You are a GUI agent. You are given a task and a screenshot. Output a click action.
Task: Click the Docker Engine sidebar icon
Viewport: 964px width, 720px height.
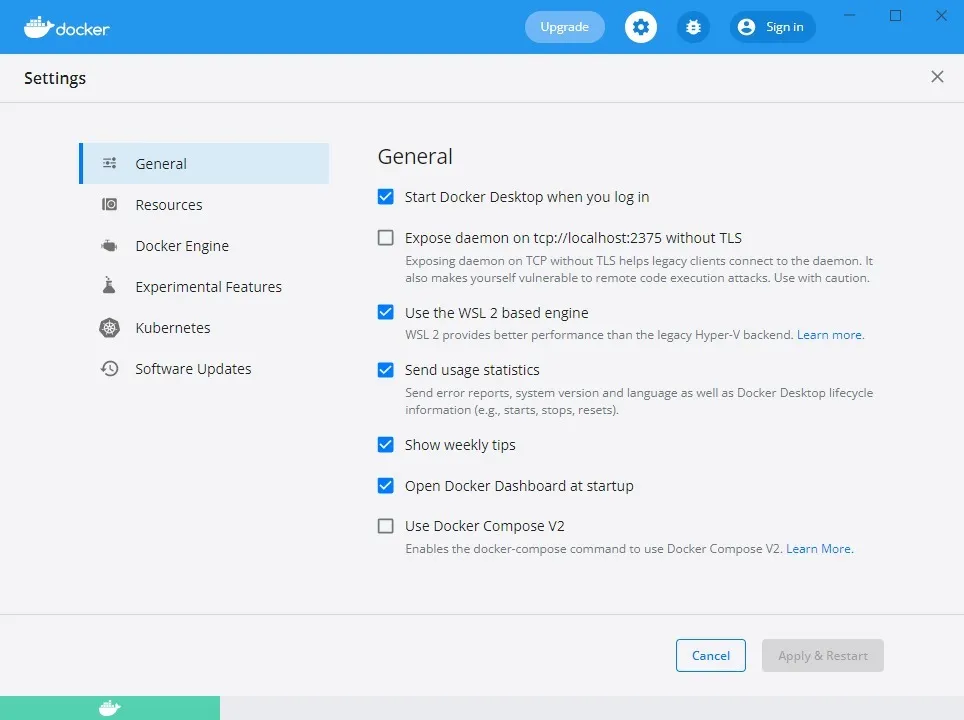(x=110, y=246)
